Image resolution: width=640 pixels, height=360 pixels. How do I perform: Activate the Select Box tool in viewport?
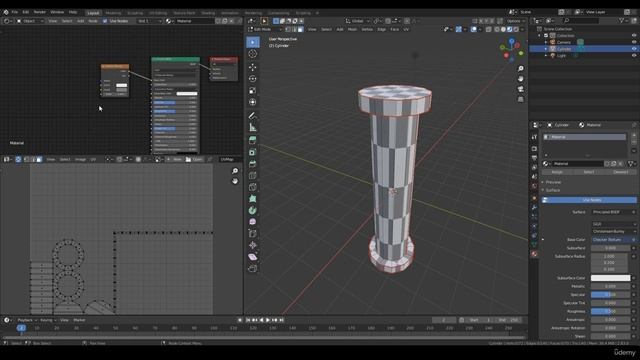(253, 42)
